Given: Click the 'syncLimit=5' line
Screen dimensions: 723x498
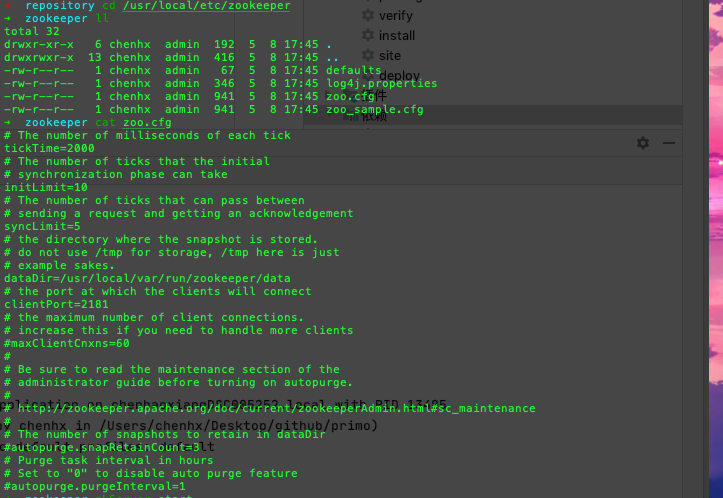Looking at the screenshot, I should click(42, 226).
